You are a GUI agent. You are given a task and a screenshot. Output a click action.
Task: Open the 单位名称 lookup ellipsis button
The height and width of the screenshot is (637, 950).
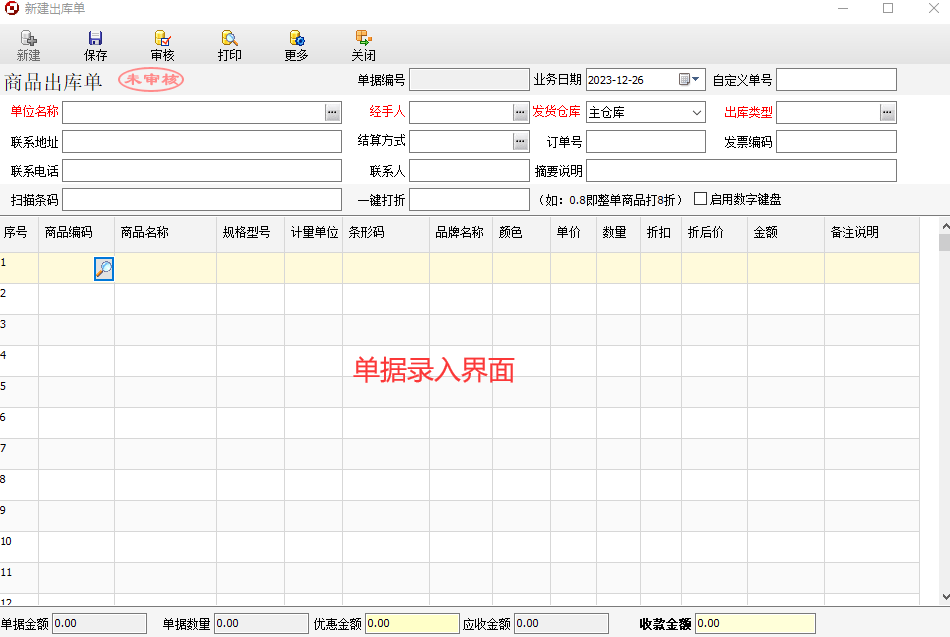(333, 113)
